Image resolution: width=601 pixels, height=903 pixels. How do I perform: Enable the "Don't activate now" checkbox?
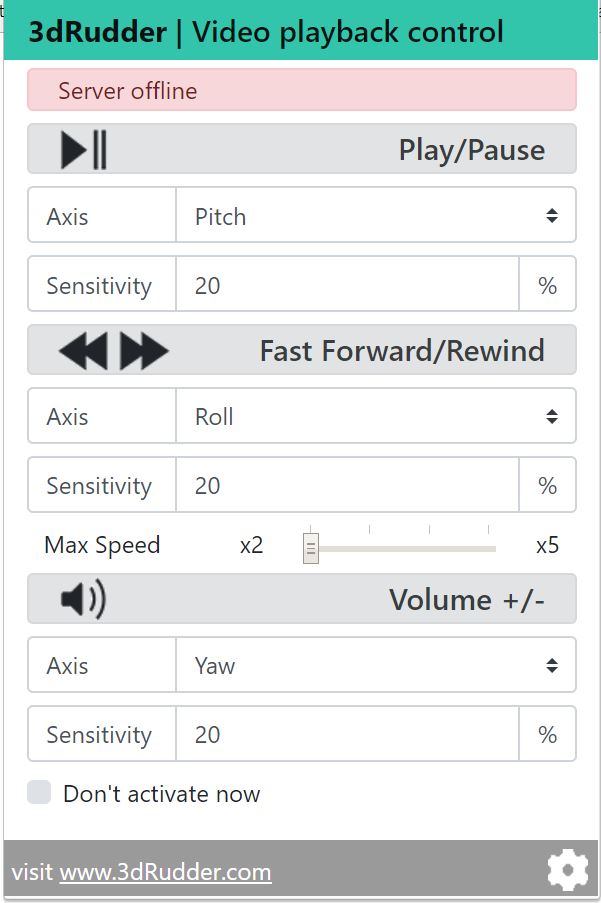point(39,793)
